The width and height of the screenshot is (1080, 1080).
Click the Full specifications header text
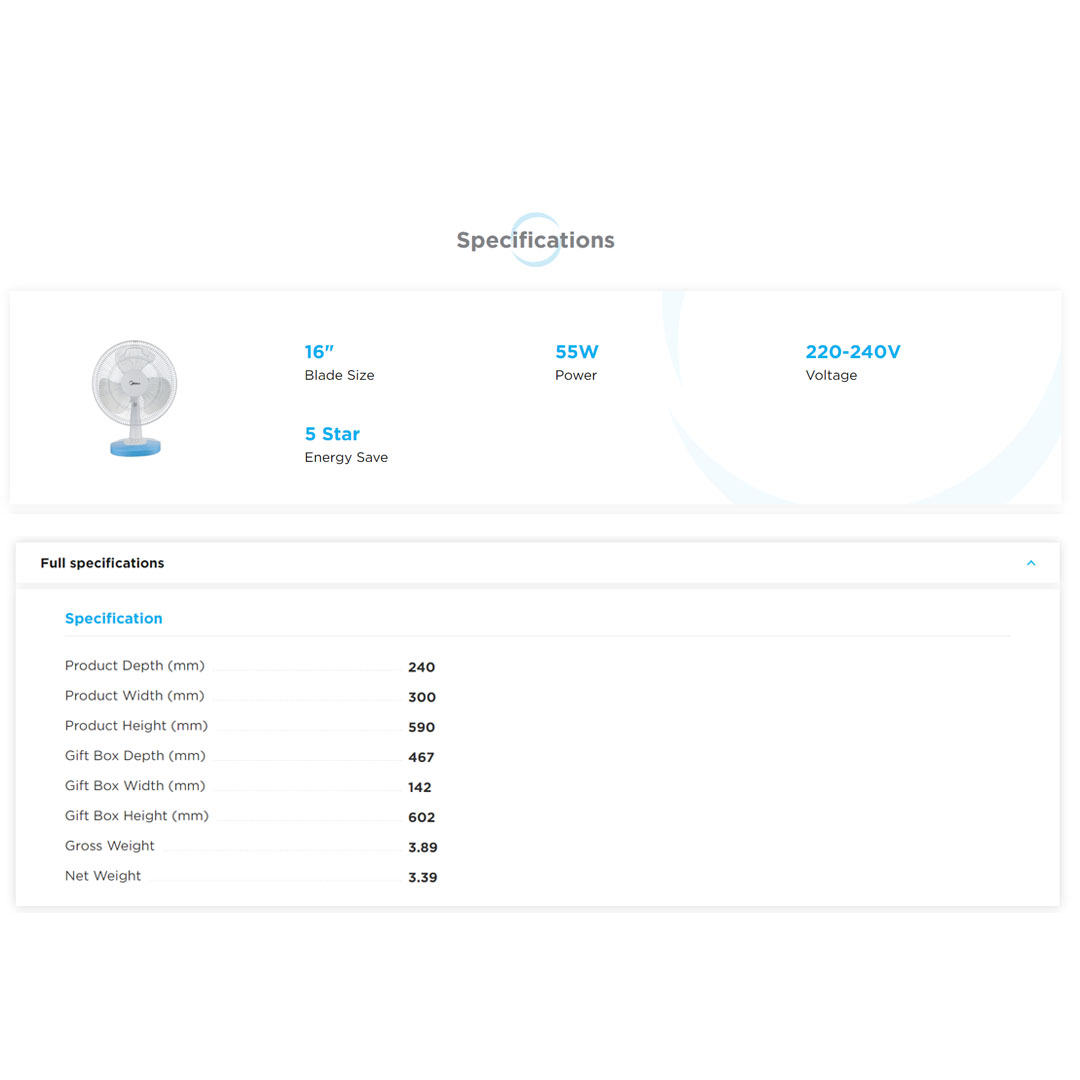point(102,563)
